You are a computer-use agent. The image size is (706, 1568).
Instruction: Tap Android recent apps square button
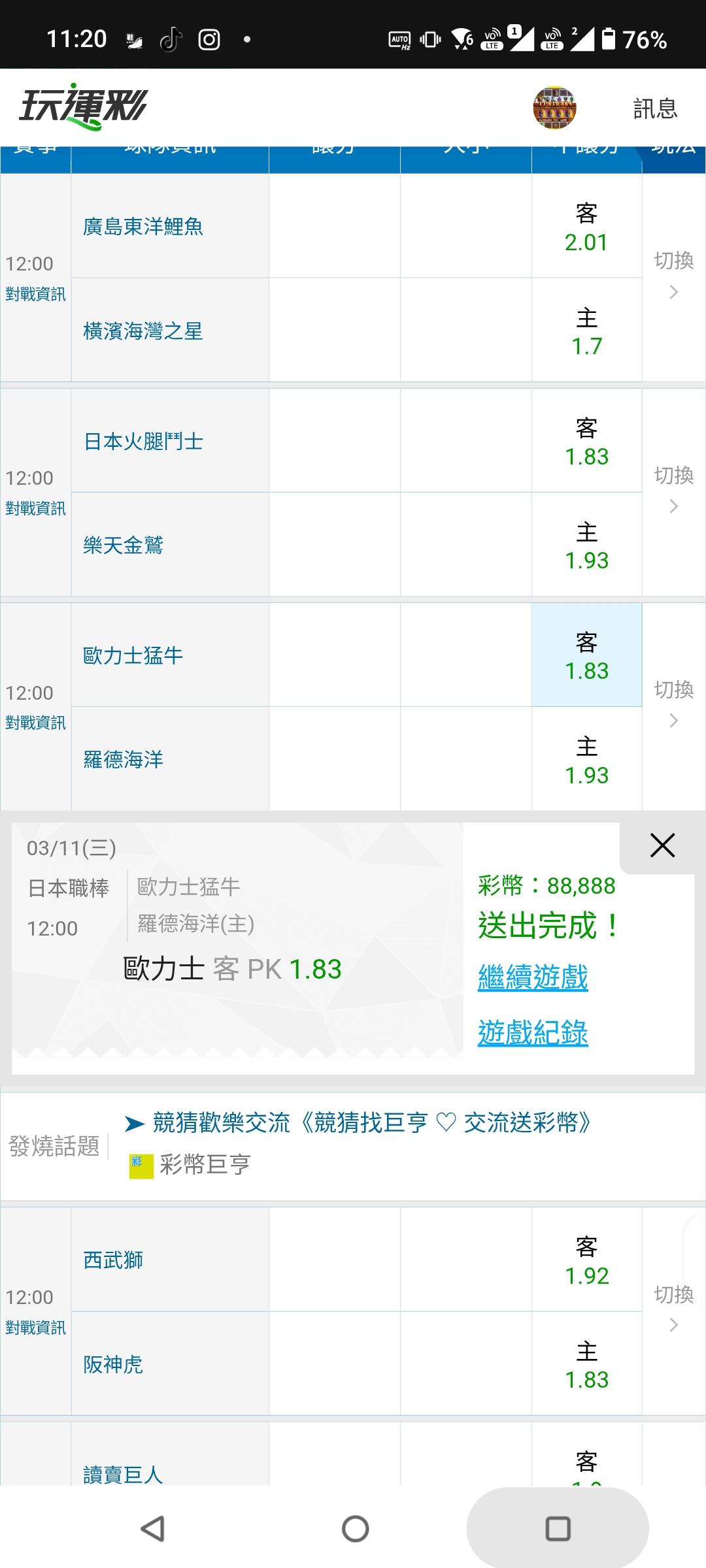click(x=558, y=1529)
